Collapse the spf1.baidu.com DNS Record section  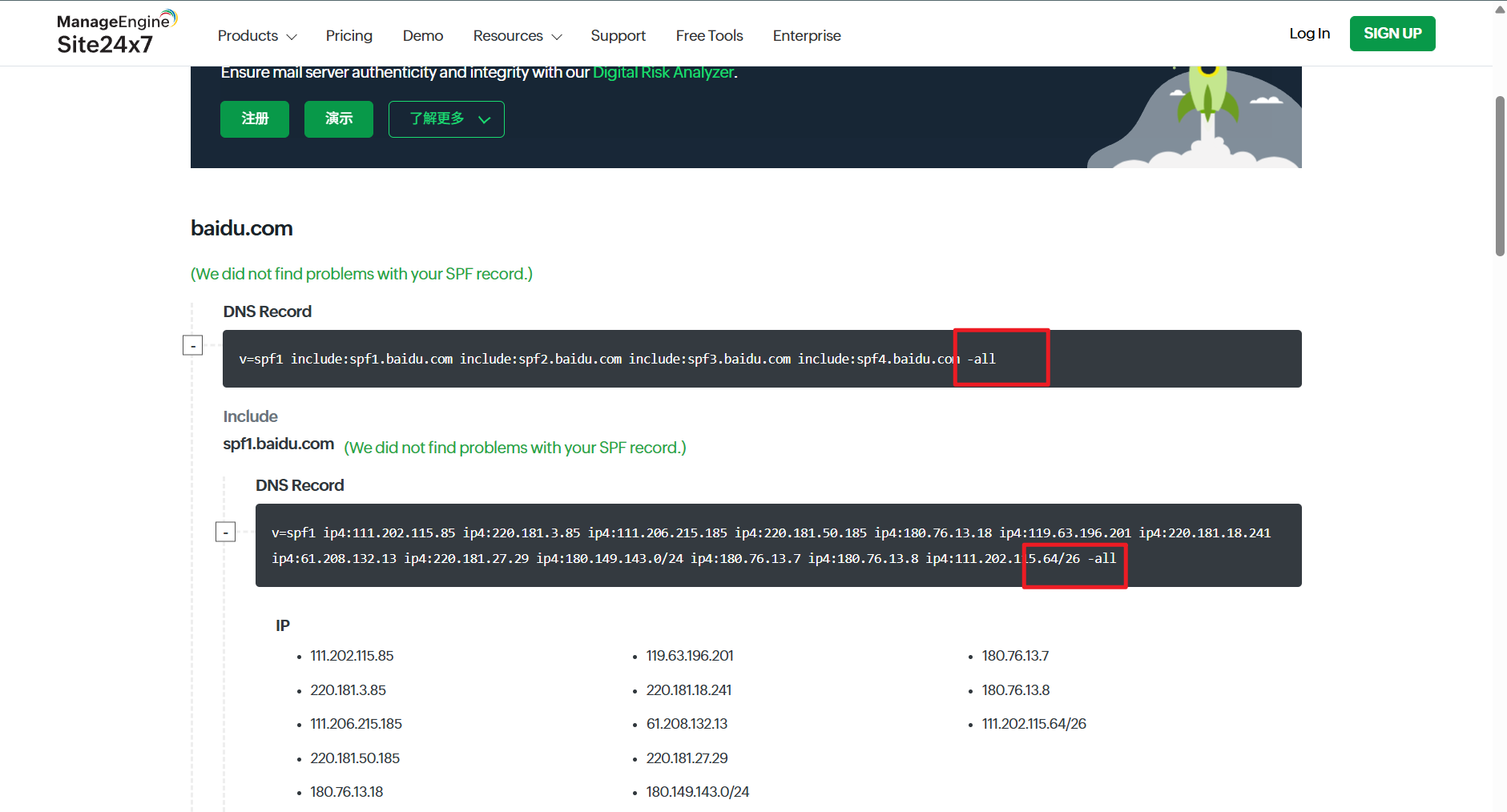pos(226,532)
